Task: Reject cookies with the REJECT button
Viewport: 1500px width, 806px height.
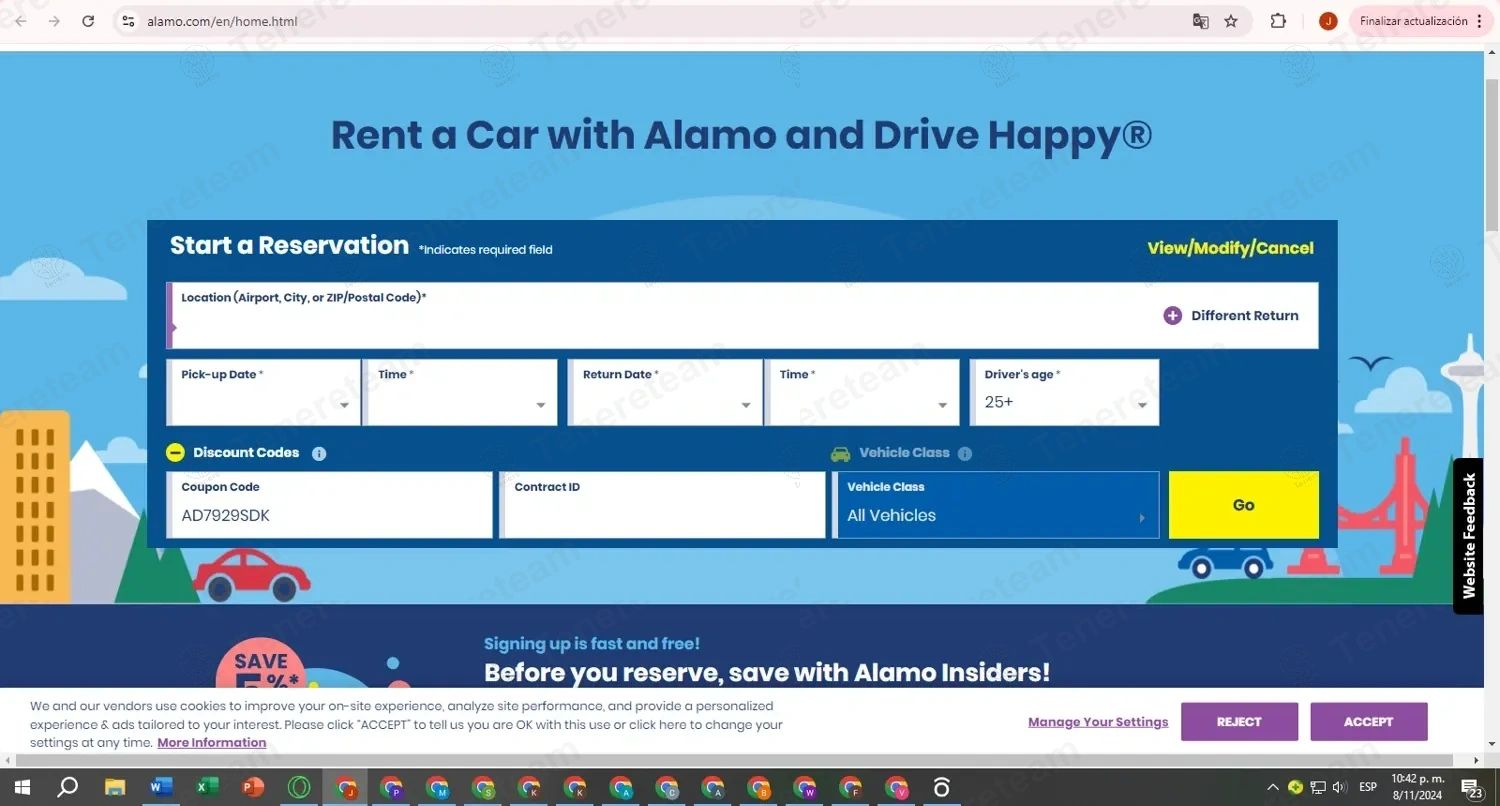Action: coord(1239,722)
